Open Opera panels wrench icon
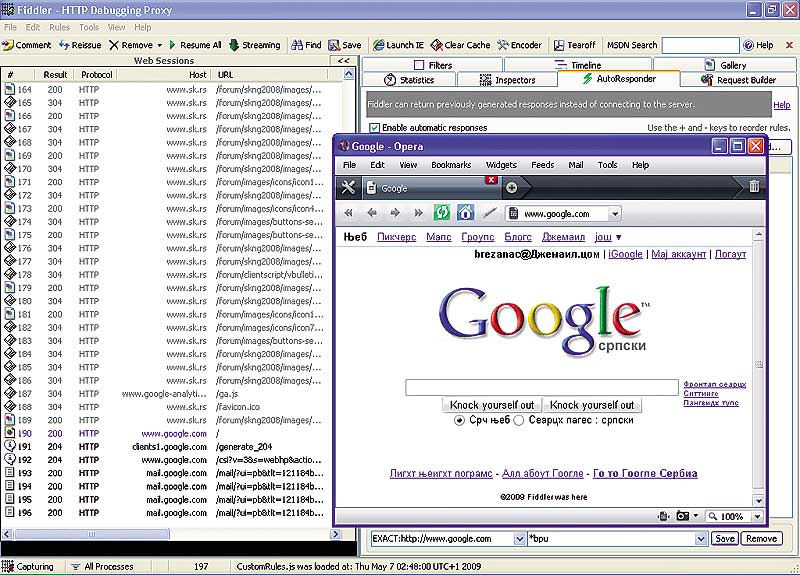This screenshot has height=575, width=800. (348, 188)
